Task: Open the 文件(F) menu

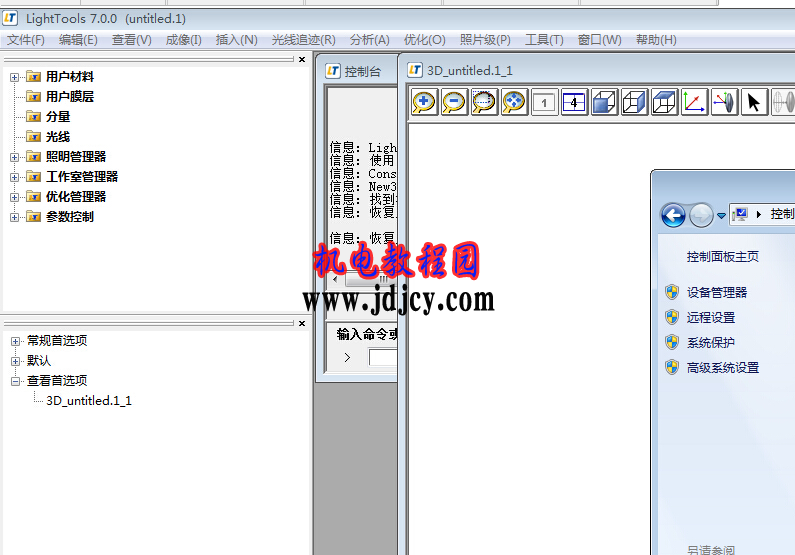Action: [25, 40]
